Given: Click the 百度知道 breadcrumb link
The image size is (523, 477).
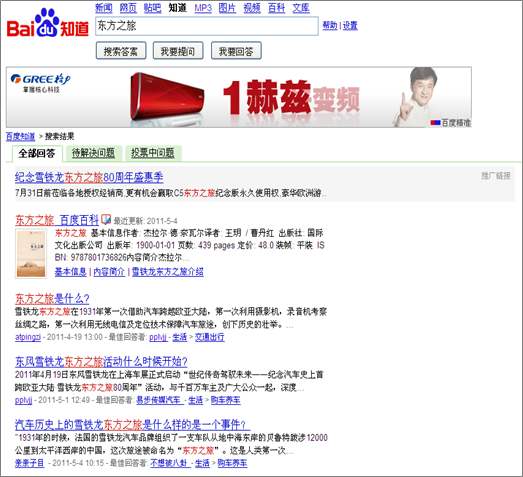Looking at the screenshot, I should click(20, 136).
